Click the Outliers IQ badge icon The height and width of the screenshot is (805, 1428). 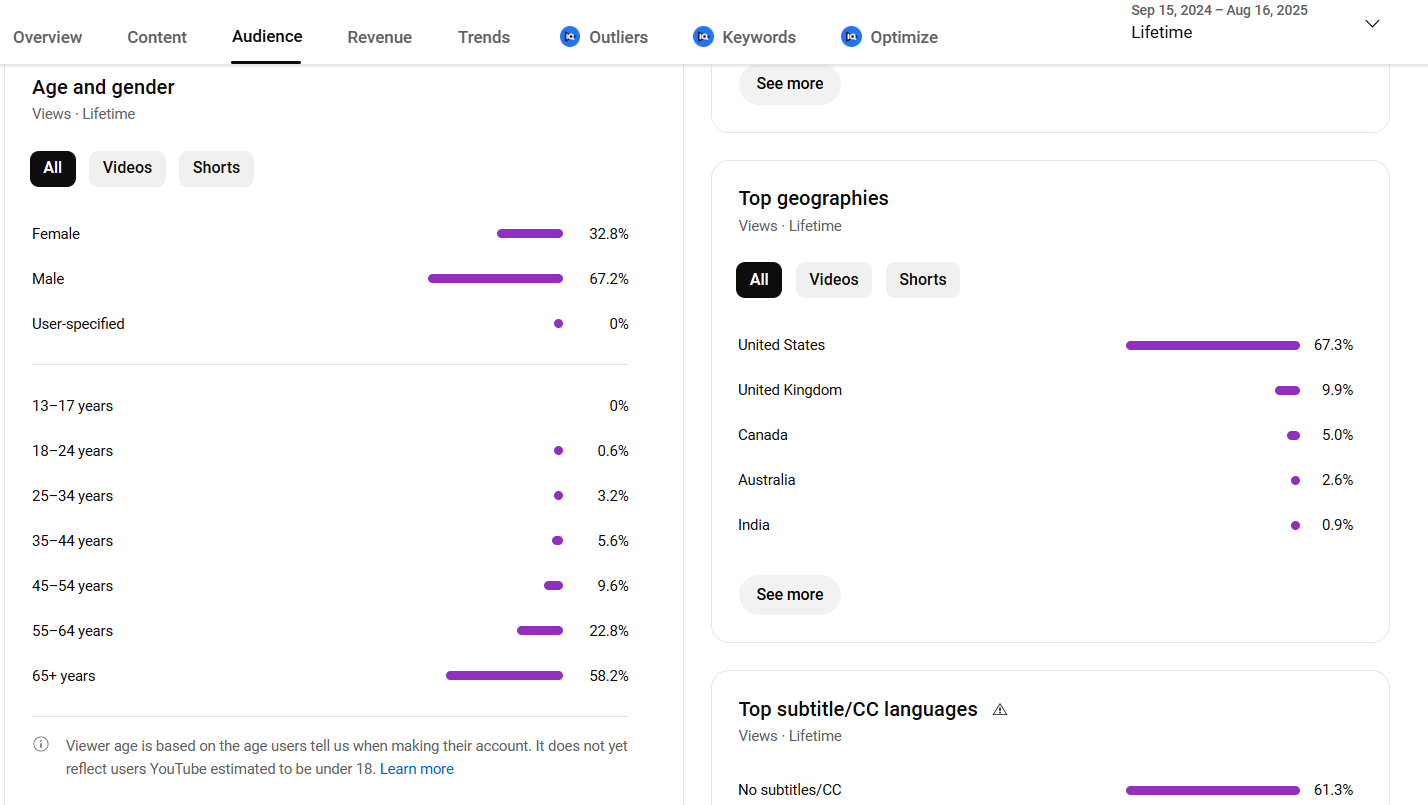570,37
